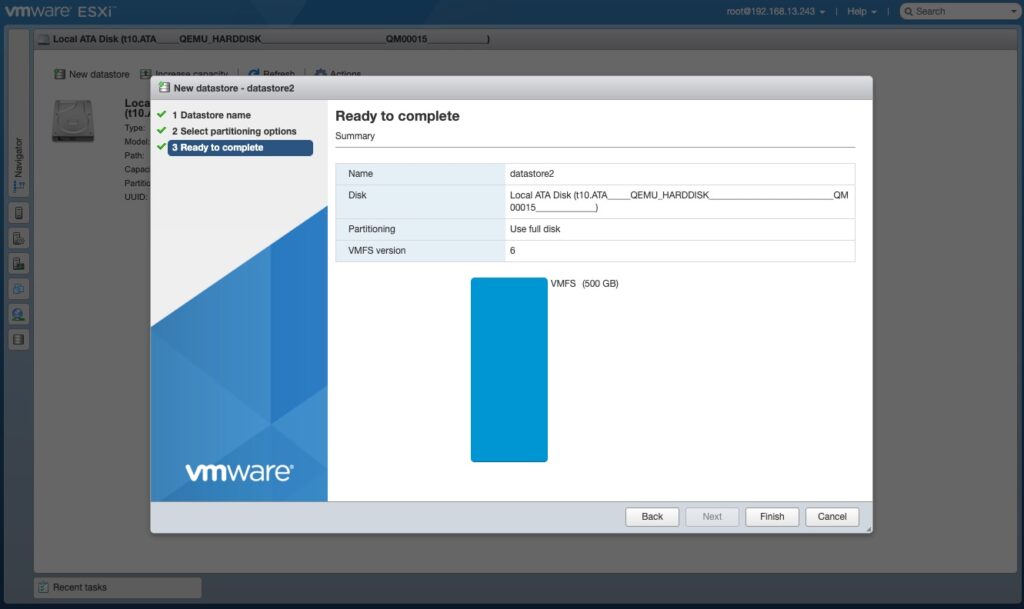This screenshot has height=609, width=1024.
Task: Click the Increase capacity icon behind the dialog
Action: (146, 73)
